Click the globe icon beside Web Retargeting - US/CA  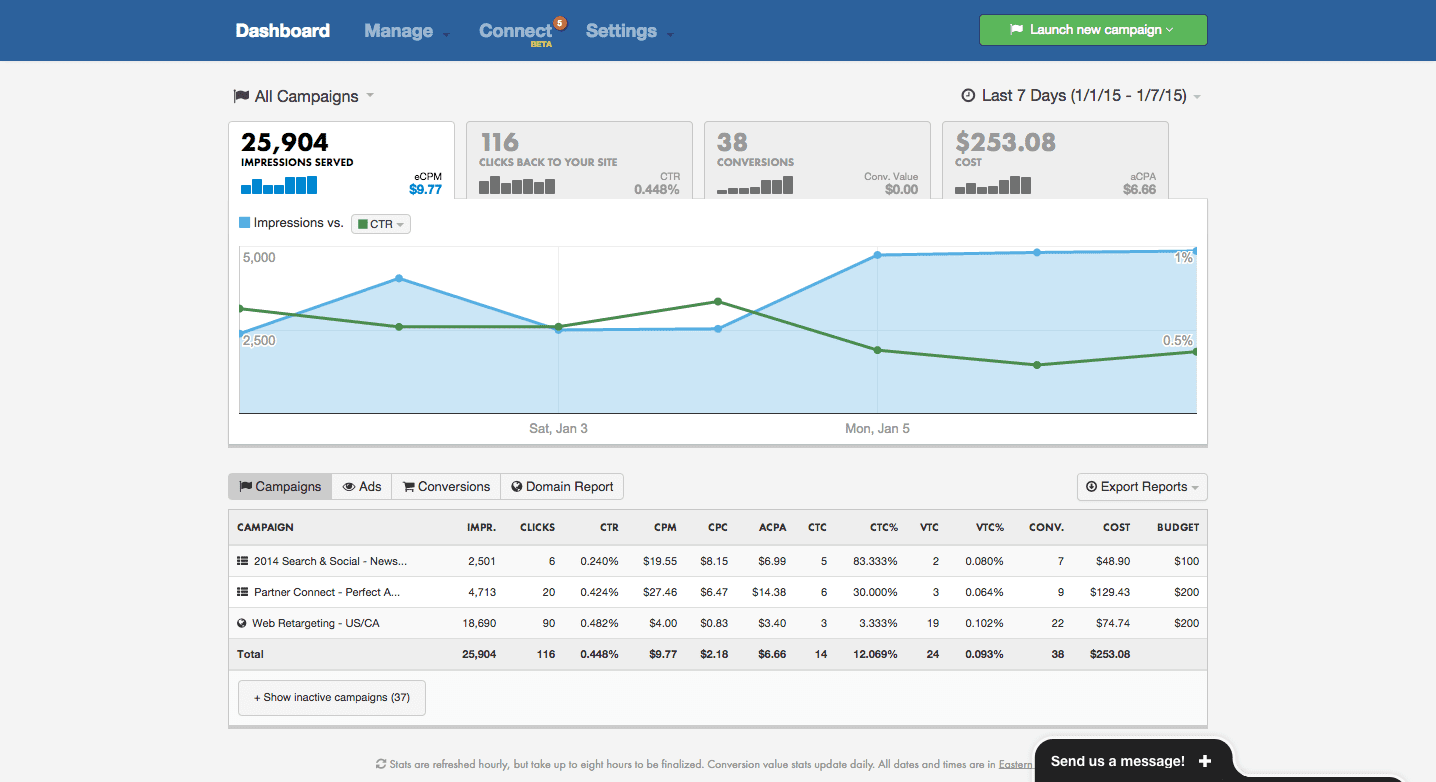coord(240,622)
